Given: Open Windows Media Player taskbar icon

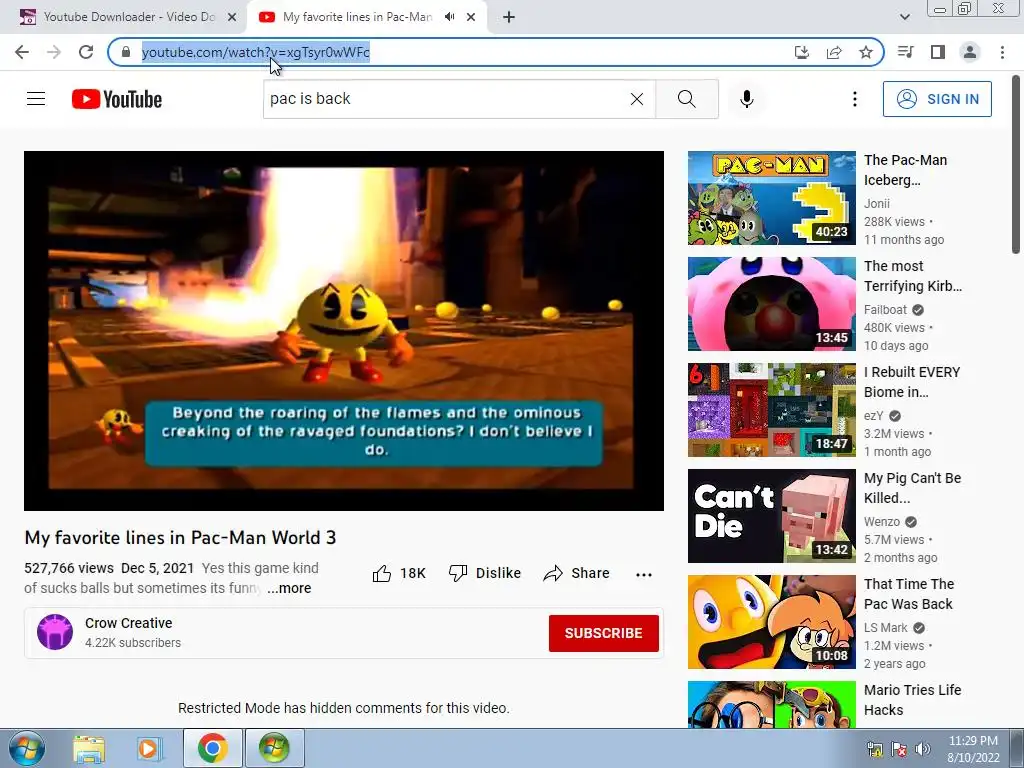Looking at the screenshot, I should pyautogui.click(x=149, y=748).
